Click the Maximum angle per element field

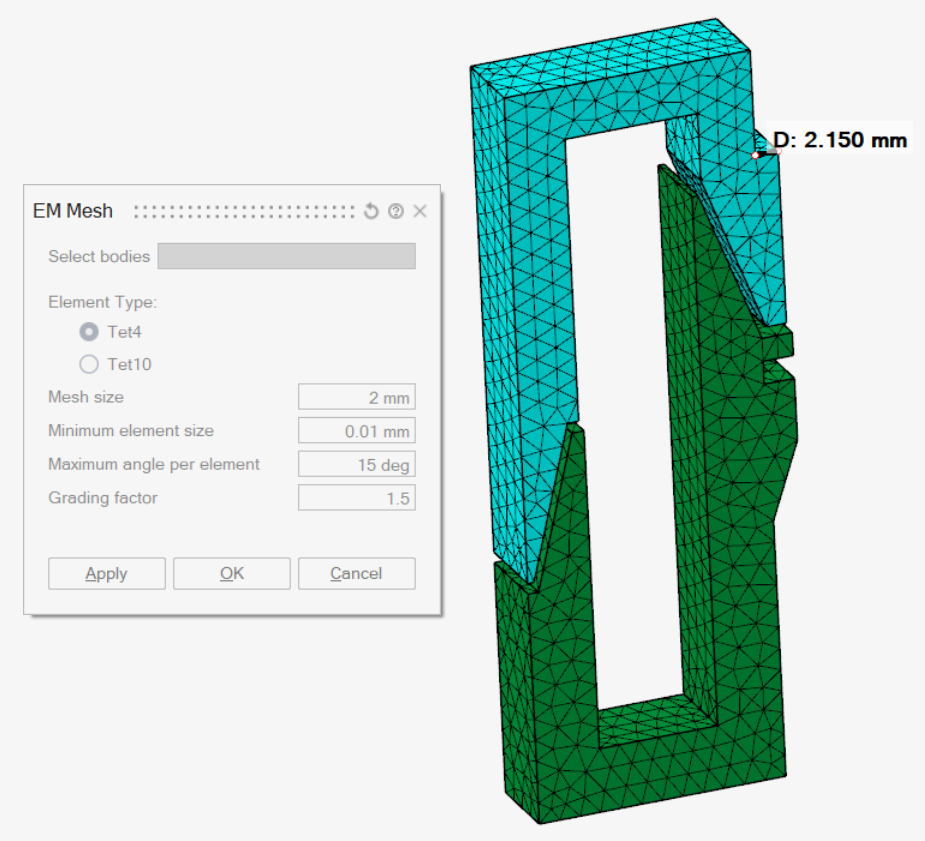pos(356,464)
